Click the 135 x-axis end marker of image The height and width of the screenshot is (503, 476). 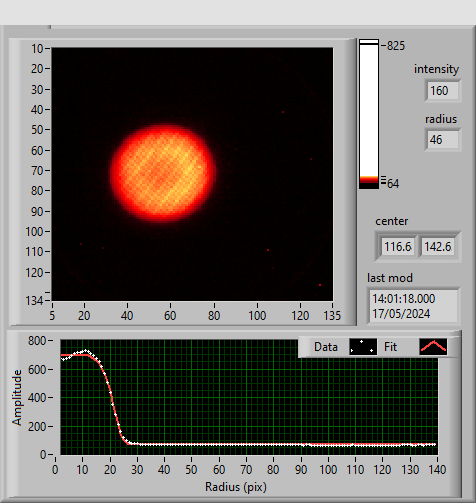point(332,315)
